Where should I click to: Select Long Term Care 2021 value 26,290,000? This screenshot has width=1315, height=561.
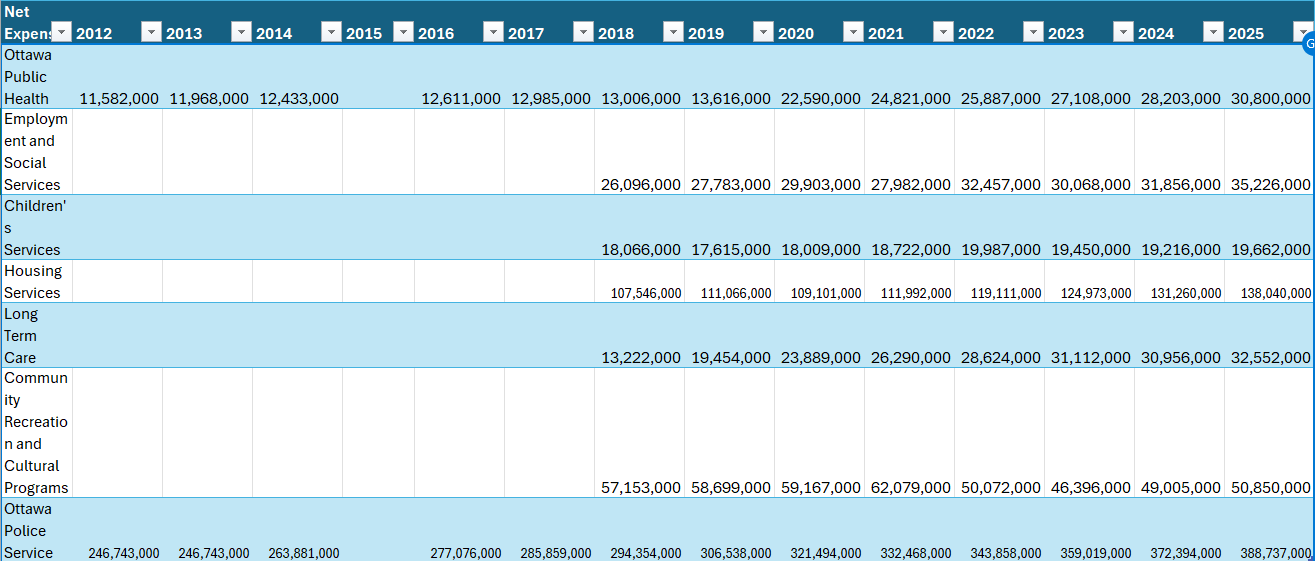[910, 358]
